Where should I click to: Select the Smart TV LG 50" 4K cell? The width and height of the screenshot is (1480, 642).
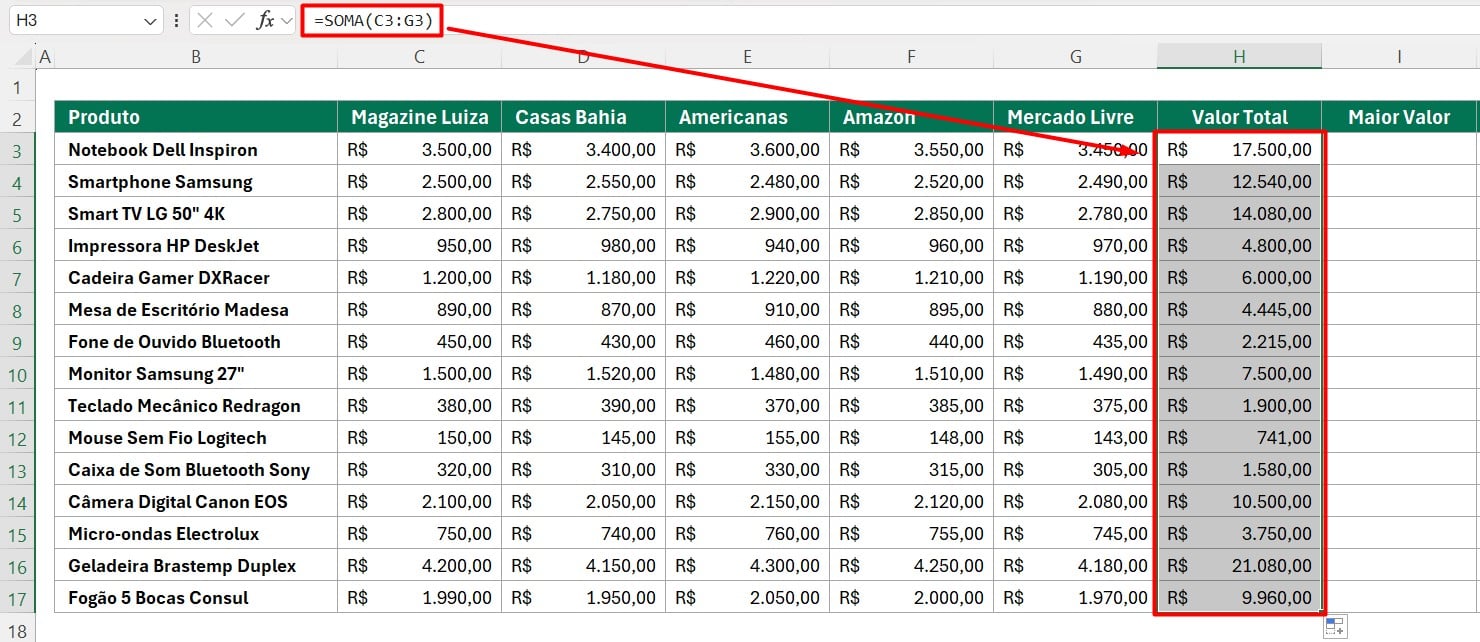tap(196, 213)
